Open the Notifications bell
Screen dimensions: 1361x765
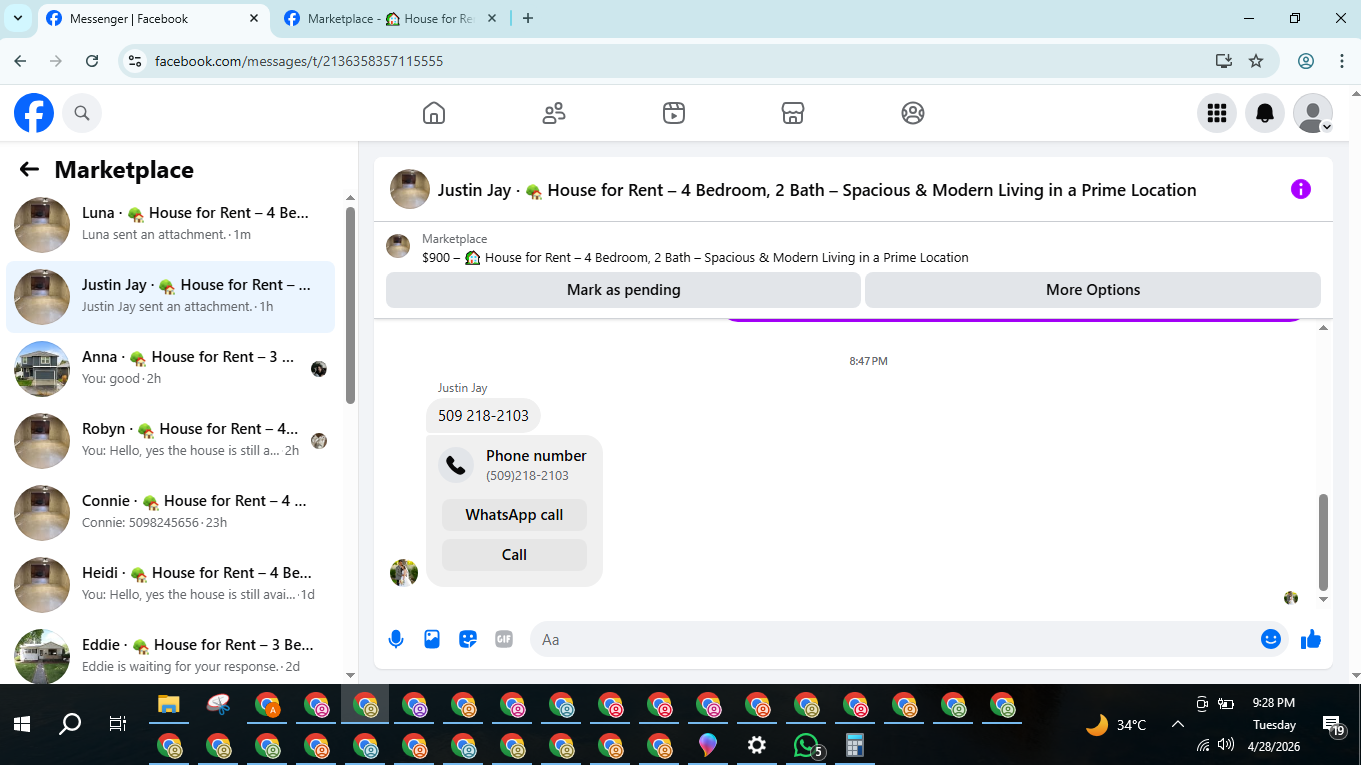coord(1265,113)
